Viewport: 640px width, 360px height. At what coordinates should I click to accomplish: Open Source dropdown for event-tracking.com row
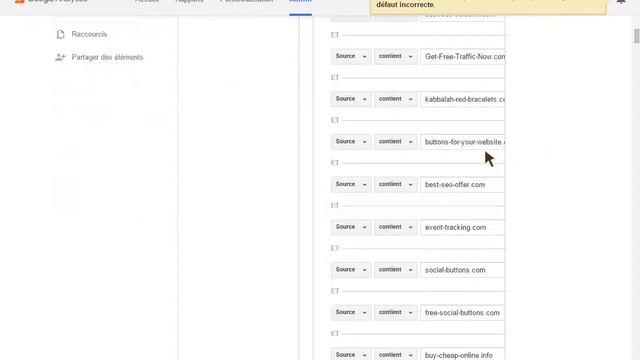pyautogui.click(x=351, y=227)
